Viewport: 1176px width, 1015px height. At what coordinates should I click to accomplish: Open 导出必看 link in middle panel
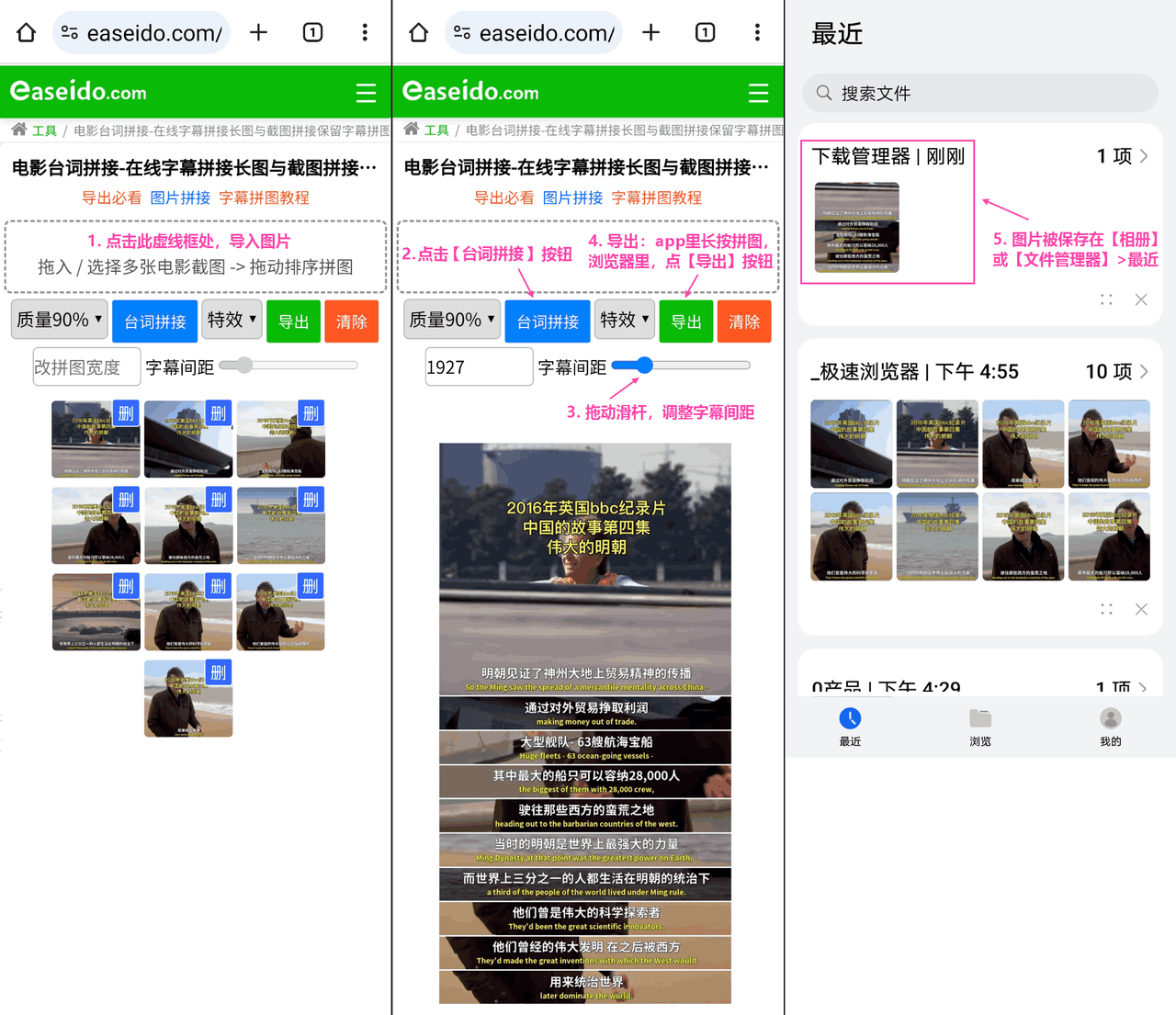[x=504, y=197]
